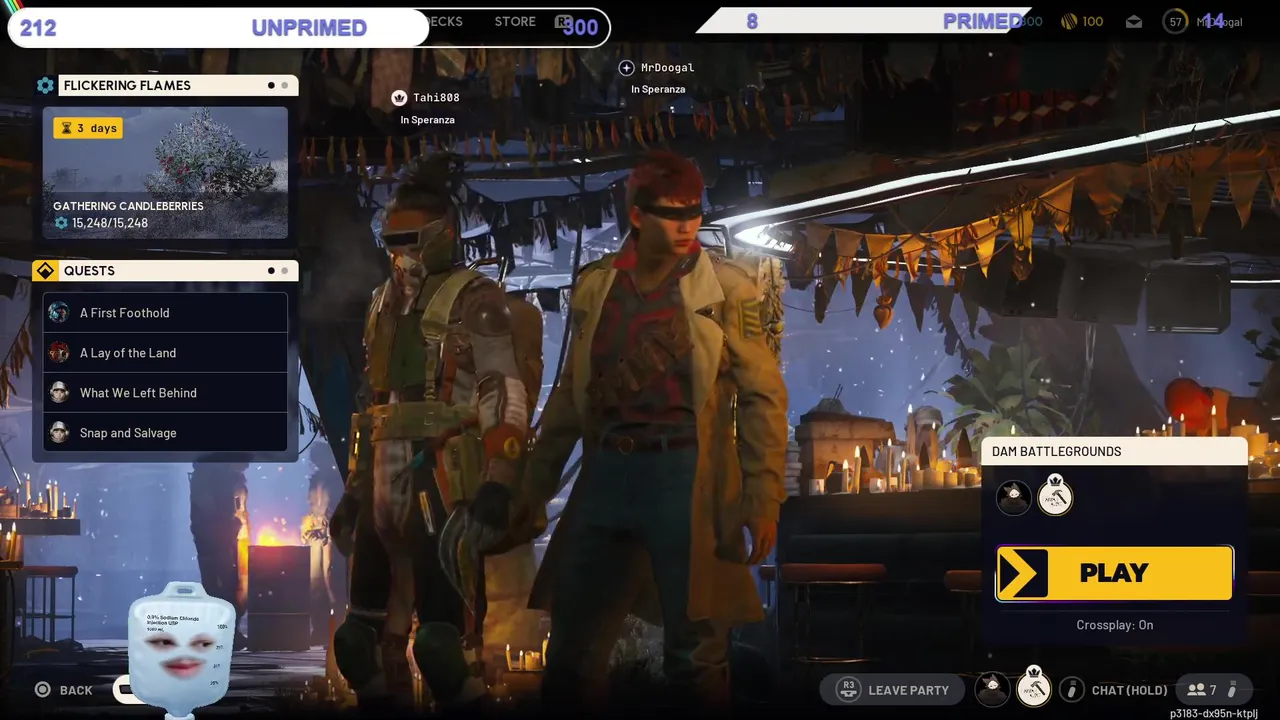Click the dark avatar in bottom party bar
The width and height of the screenshot is (1280, 720).
[992, 689]
